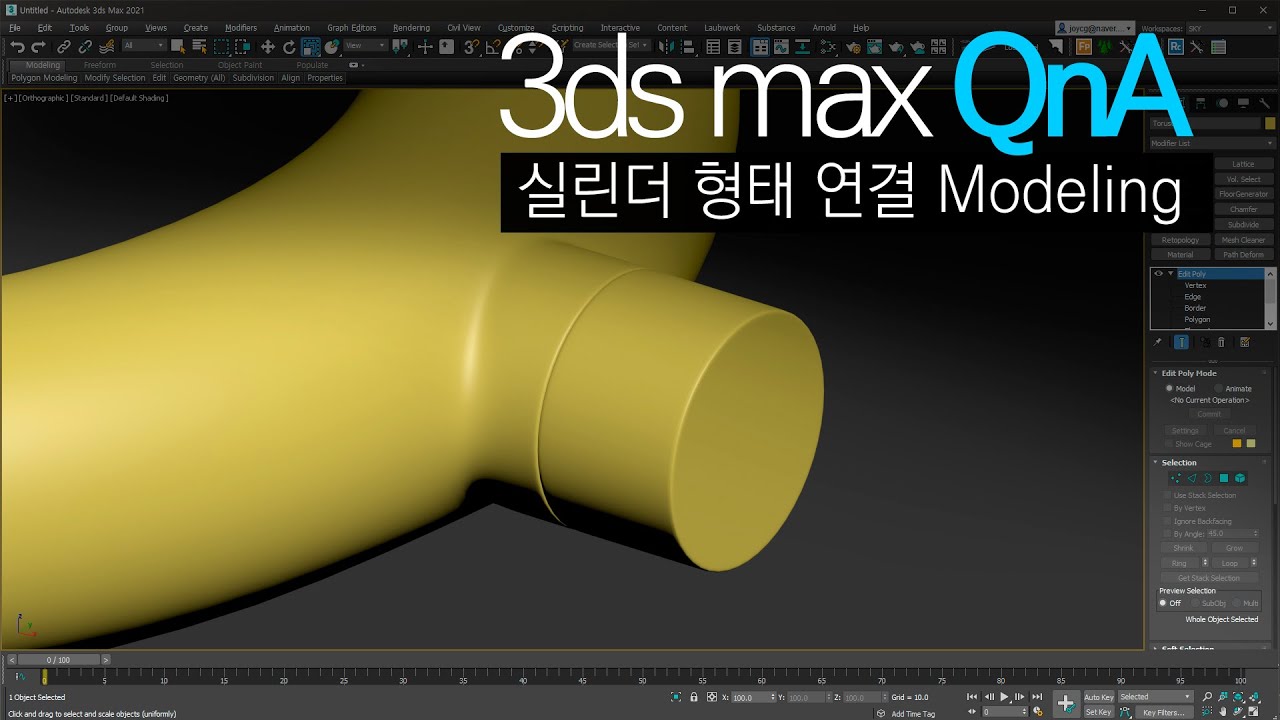Open the Polygon Modeling ribbon panel
This screenshot has height=720, width=1280.
tap(44, 78)
